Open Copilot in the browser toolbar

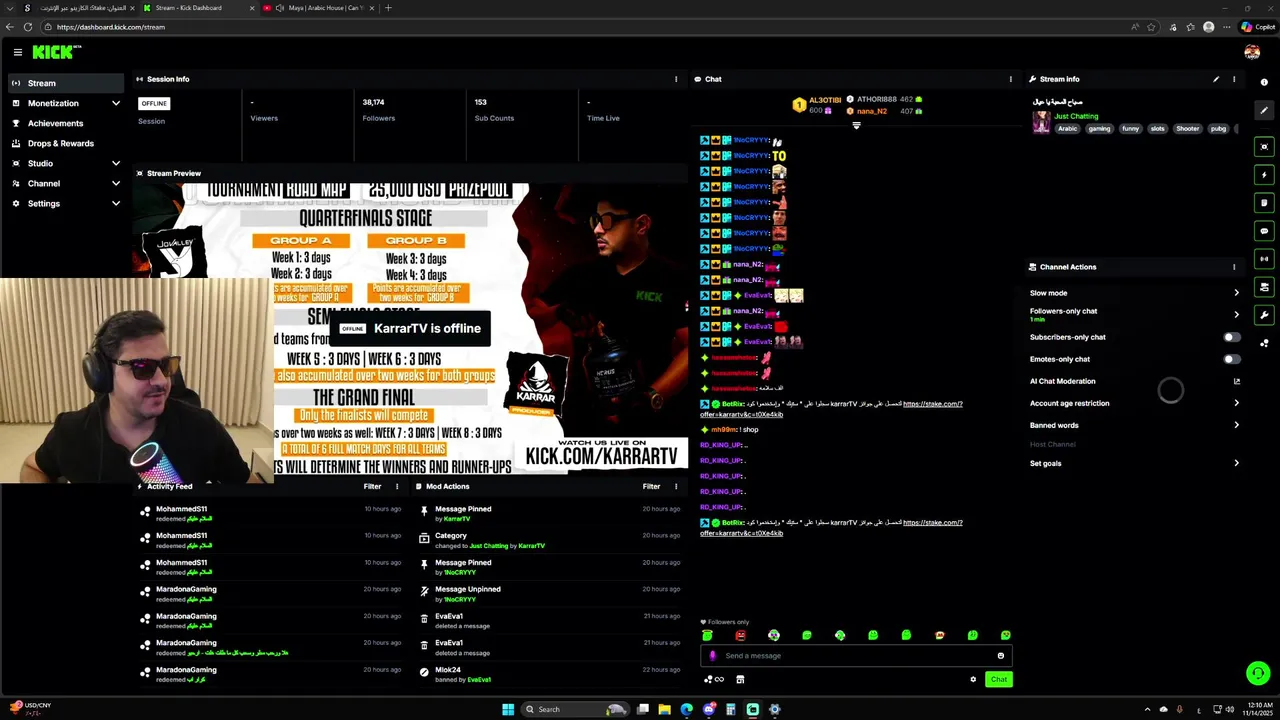coord(1259,27)
